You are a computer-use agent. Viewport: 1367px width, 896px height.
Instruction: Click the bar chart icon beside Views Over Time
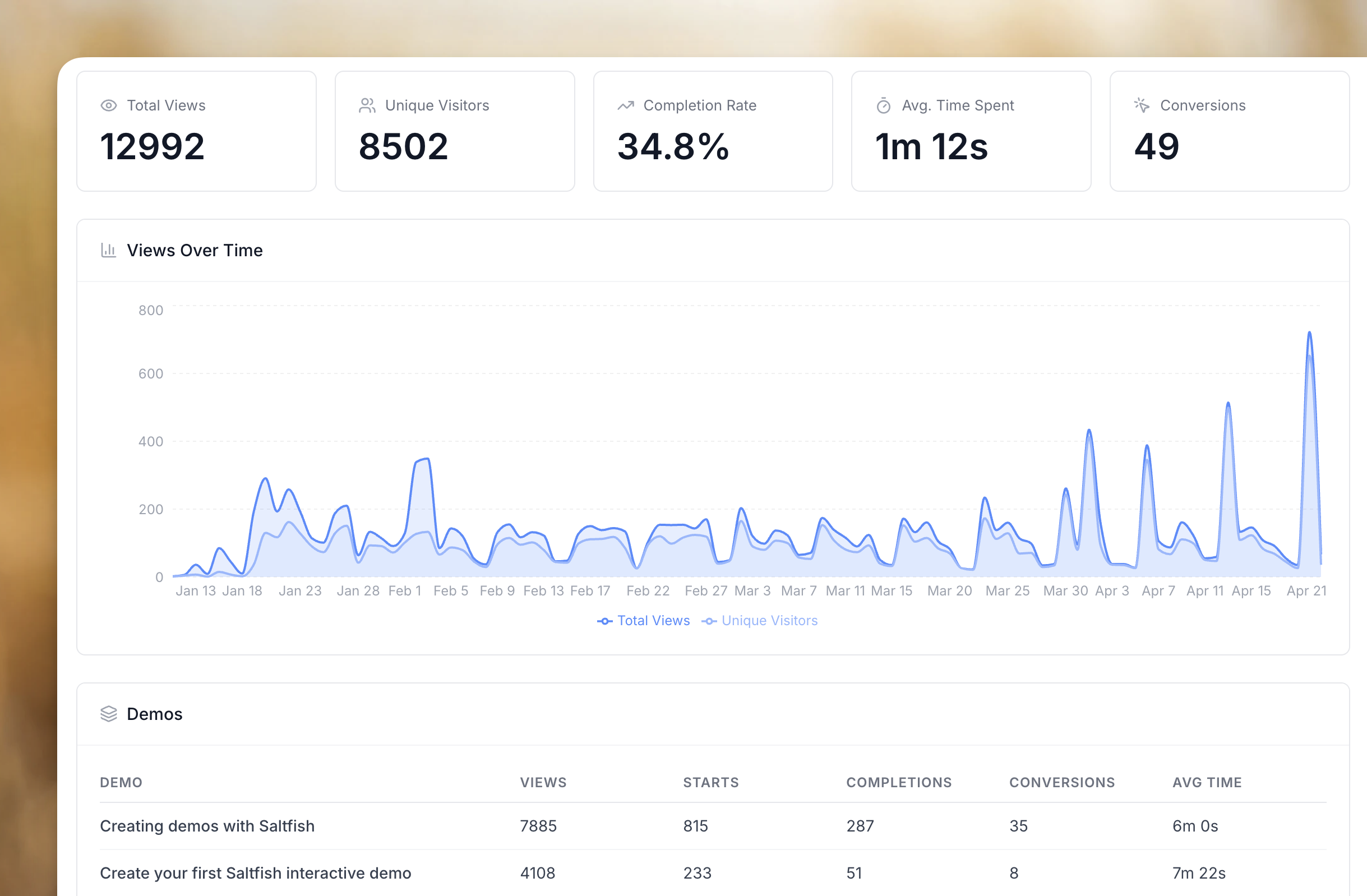(109, 251)
